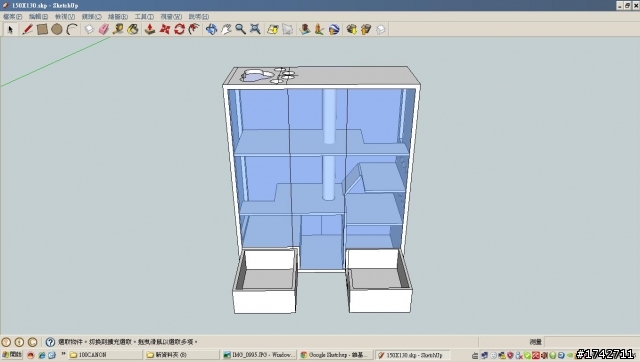Open the 工具(T) Tools menu

[144, 17]
